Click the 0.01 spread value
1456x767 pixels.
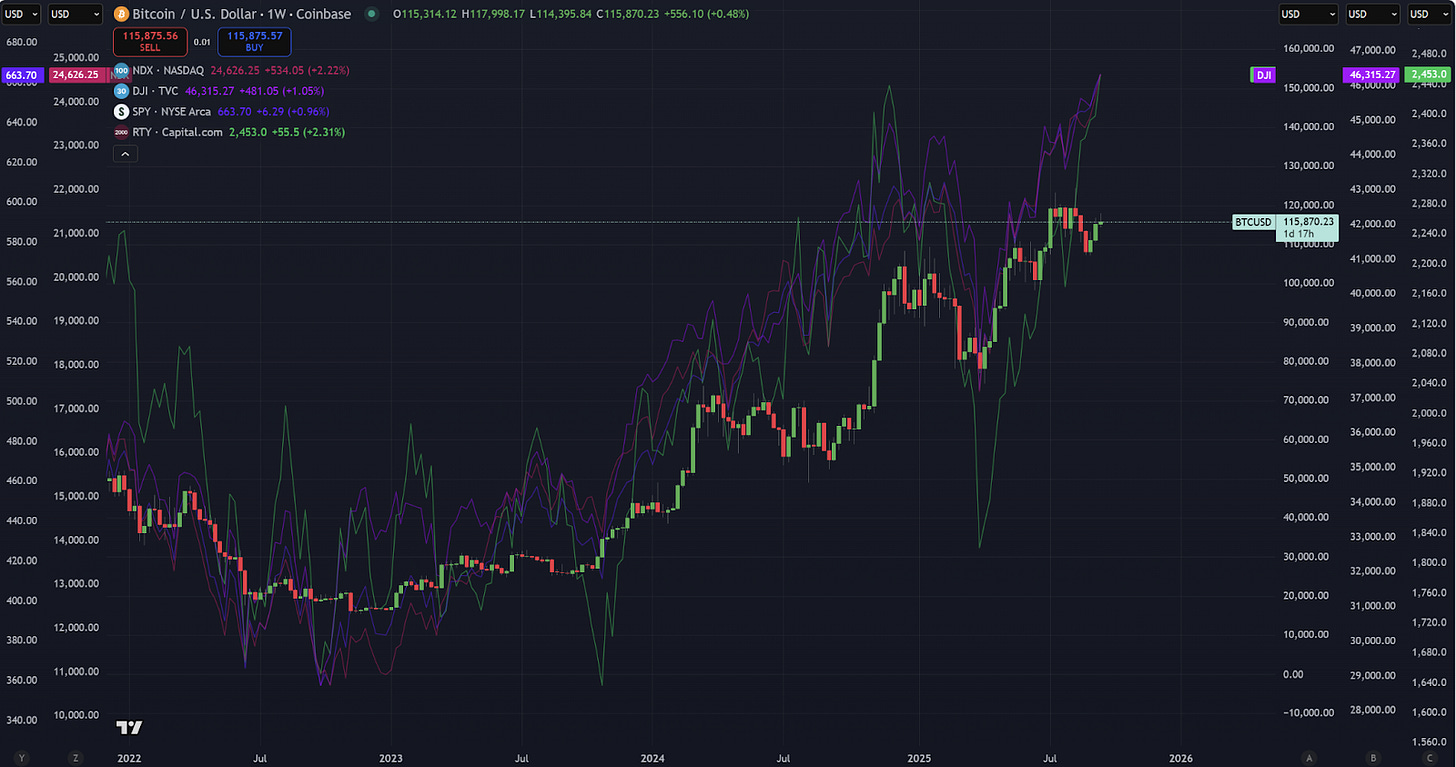200,42
